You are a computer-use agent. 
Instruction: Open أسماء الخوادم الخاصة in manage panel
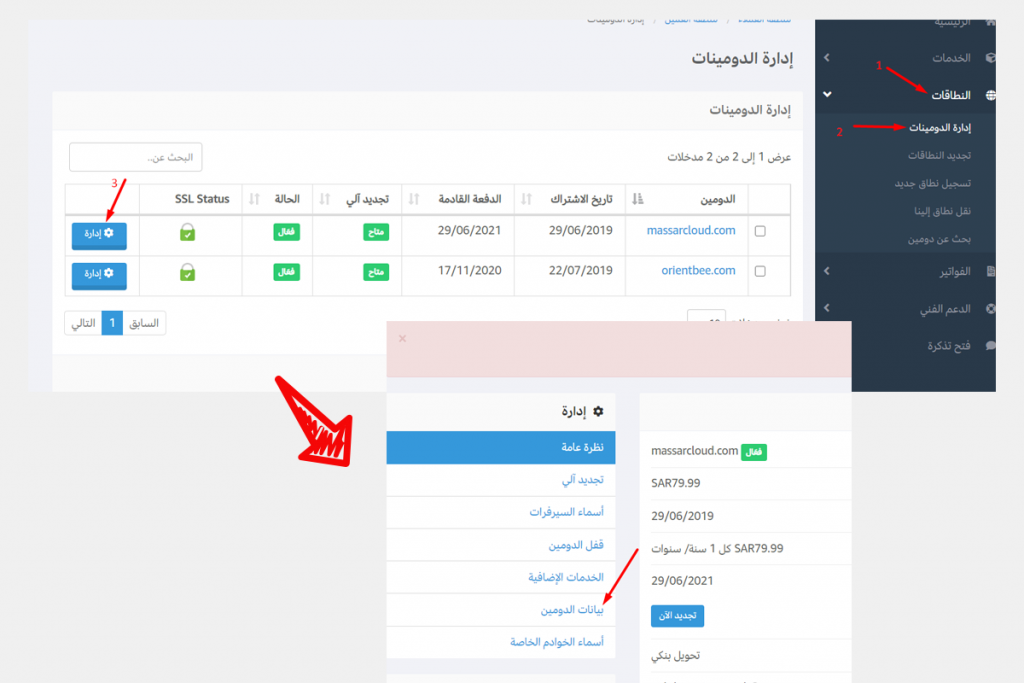coord(501,643)
